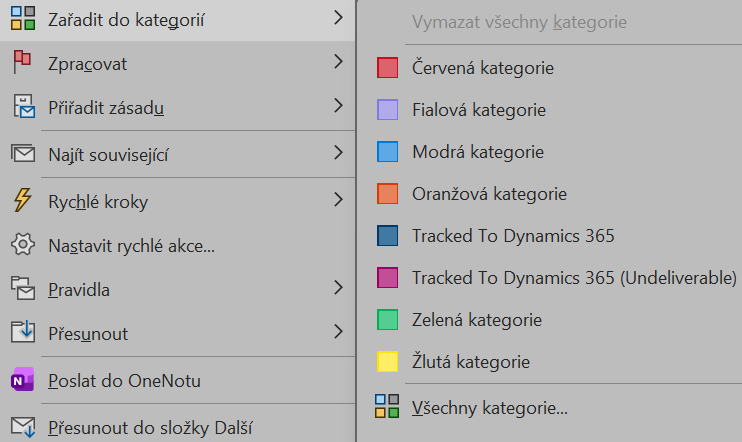Click the Přesunout folder arrow icon
This screenshot has width=742, height=442.
(22, 333)
